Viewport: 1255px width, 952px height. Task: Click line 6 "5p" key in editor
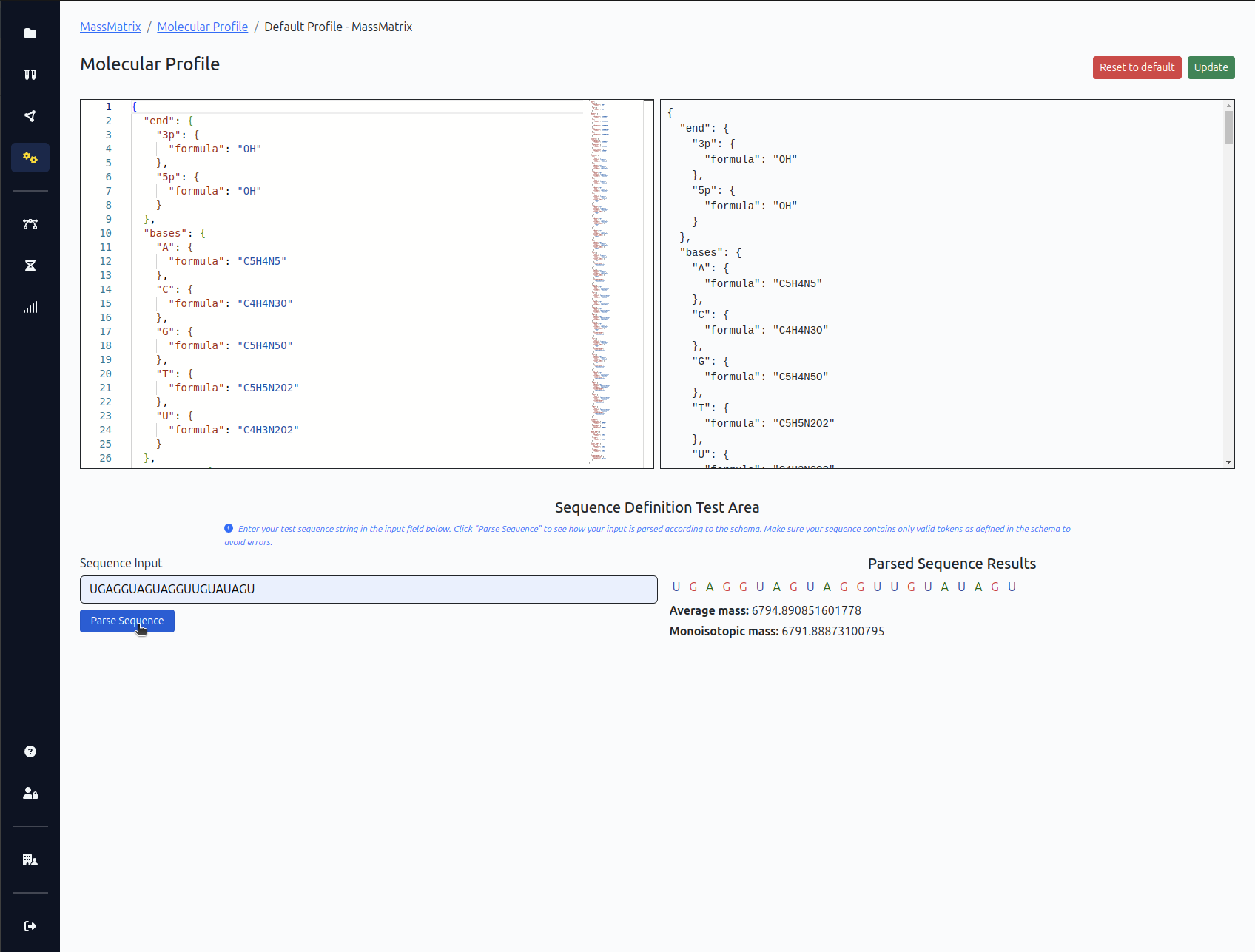pyautogui.click(x=169, y=177)
